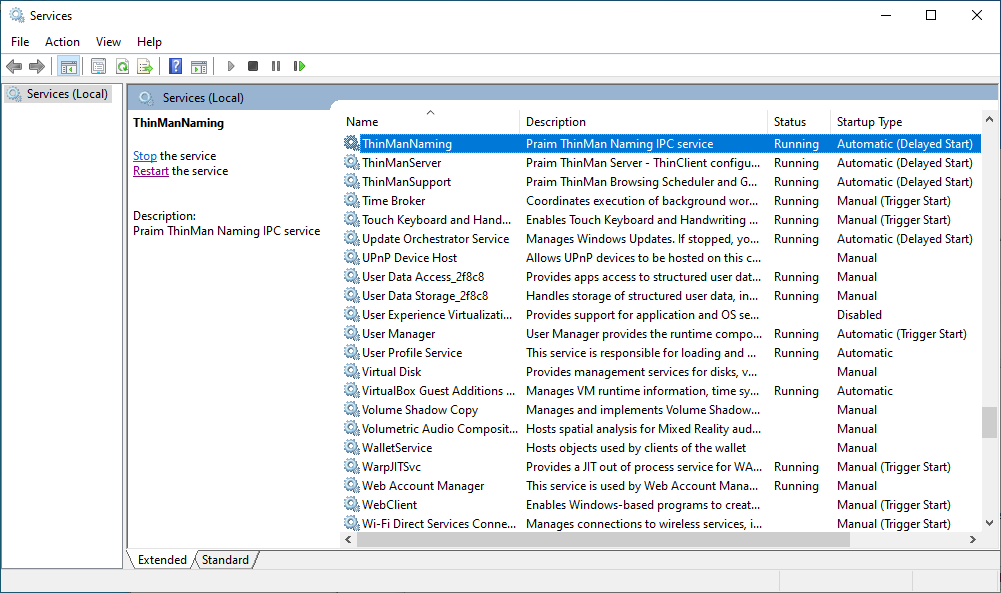Click the horizontal scroll right arrow

[x=972, y=539]
